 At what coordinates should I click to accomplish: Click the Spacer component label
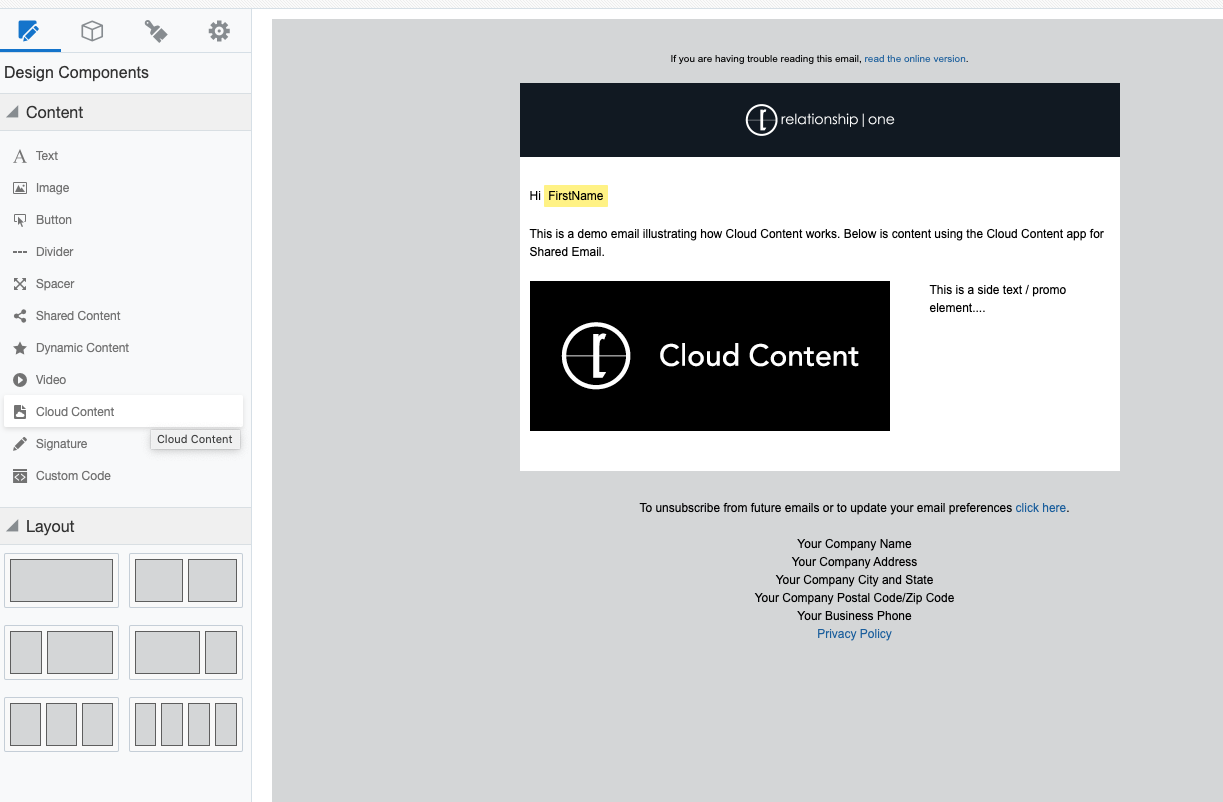coord(55,284)
